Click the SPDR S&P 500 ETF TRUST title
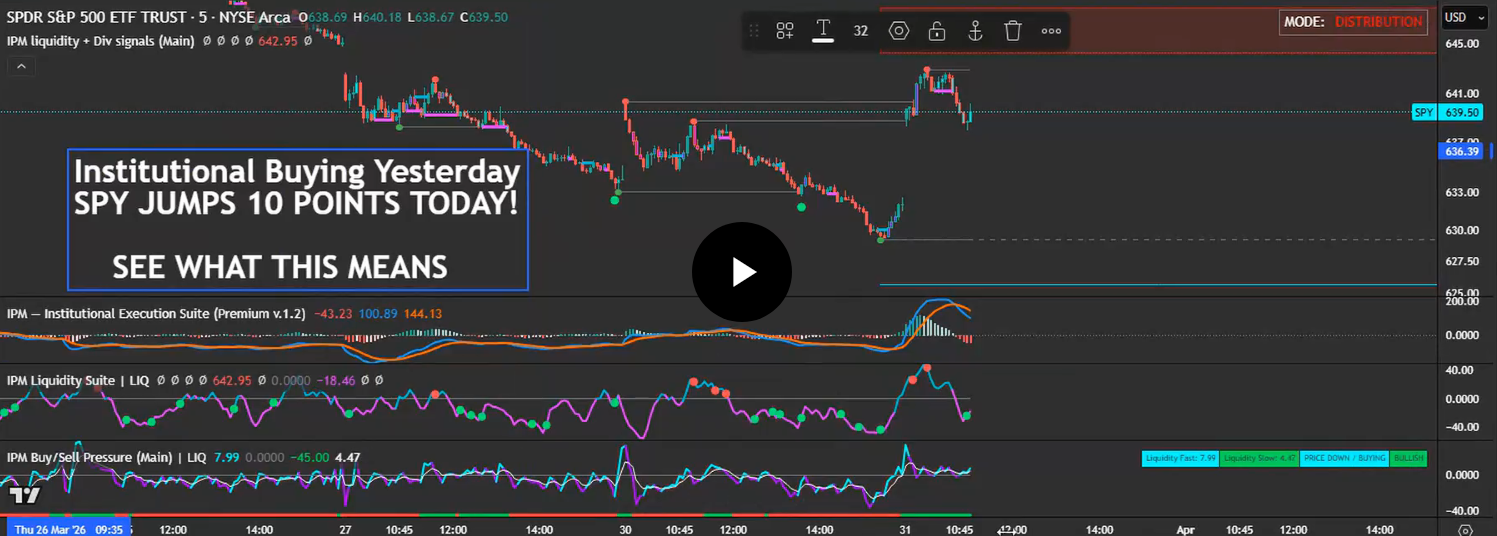Viewport: 1497px width, 536px height. [110, 17]
